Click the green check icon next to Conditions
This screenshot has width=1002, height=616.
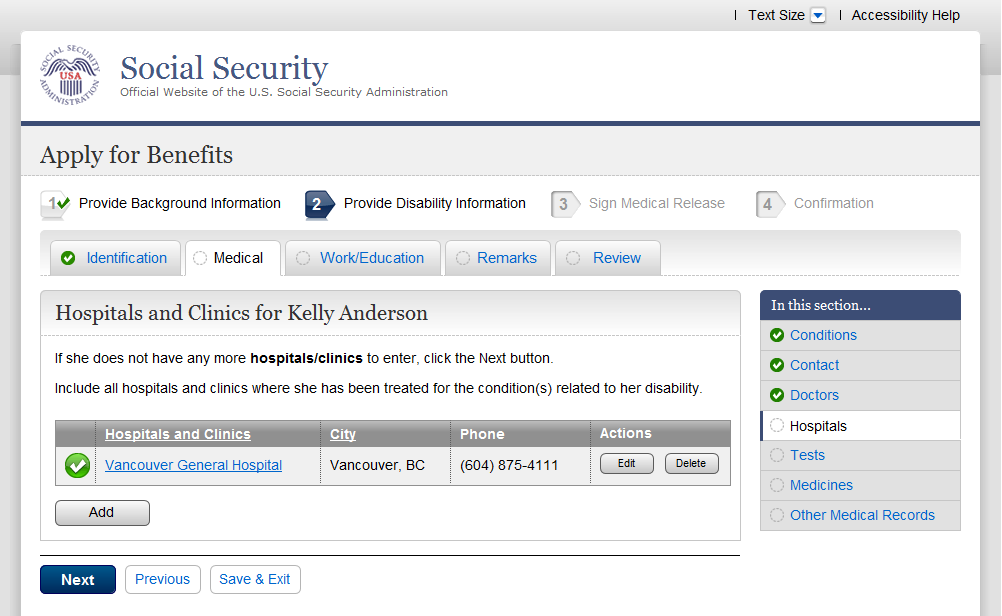pos(777,335)
